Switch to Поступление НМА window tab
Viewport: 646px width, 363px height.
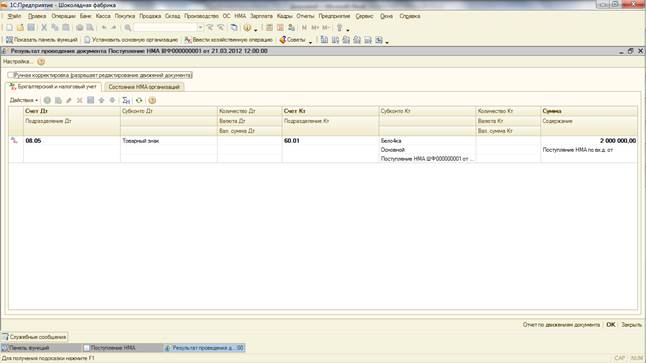[x=122, y=348]
